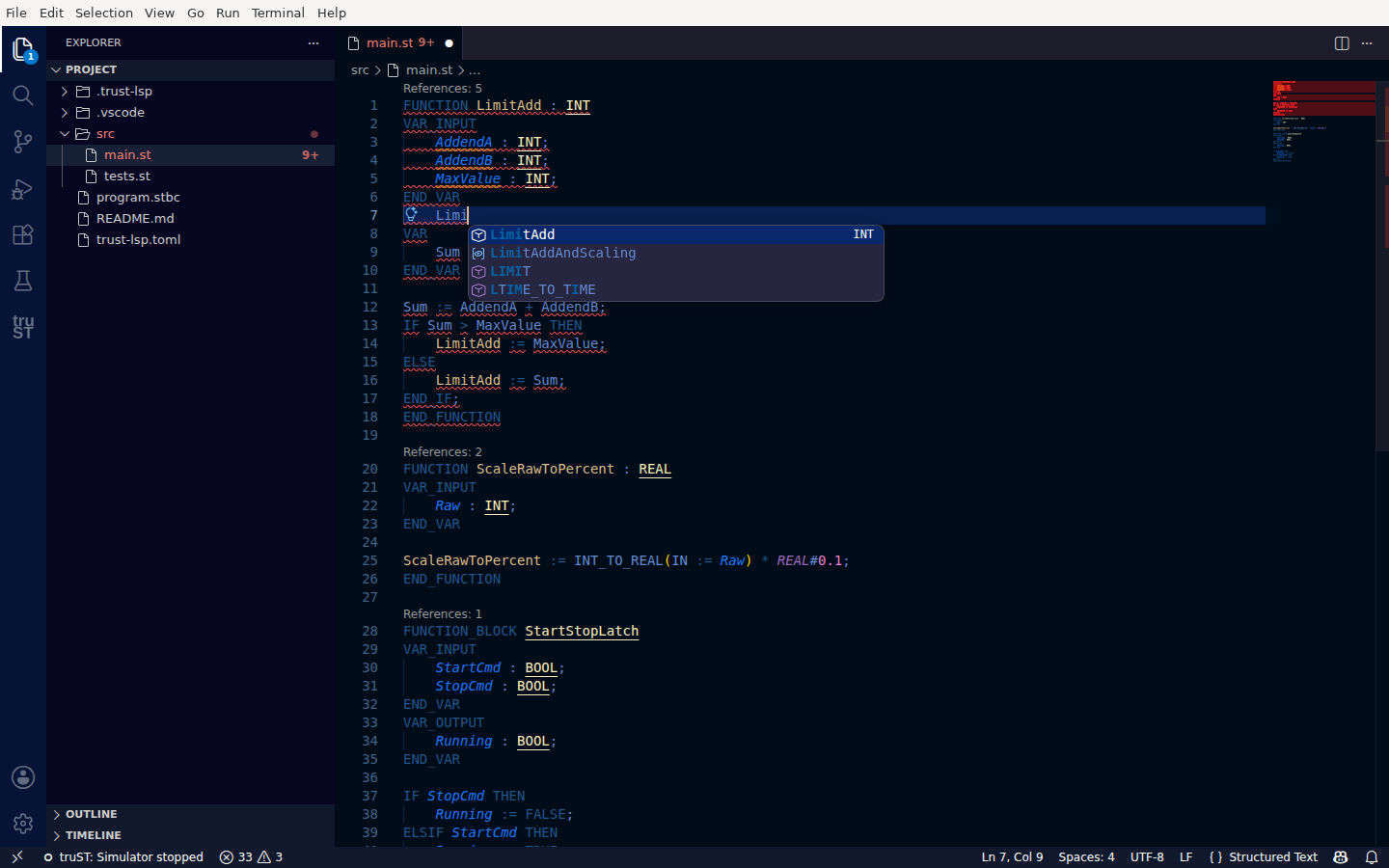Click the vertical editor scrollbar

point(1382,265)
